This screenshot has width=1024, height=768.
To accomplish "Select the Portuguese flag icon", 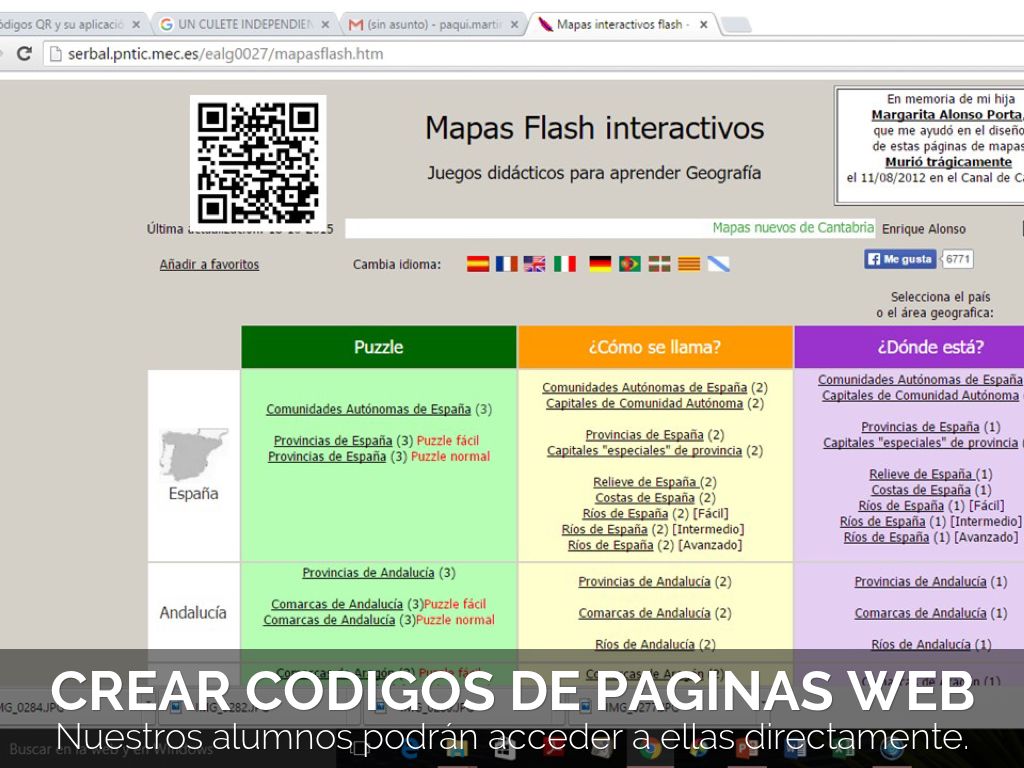I will tap(630, 264).
